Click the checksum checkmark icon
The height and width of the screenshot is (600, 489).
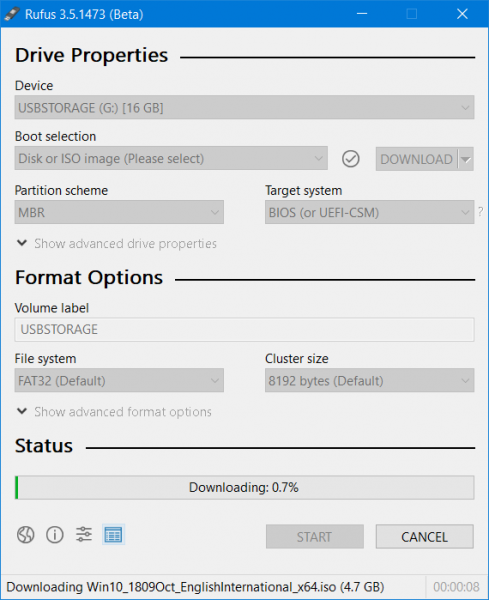click(350, 159)
